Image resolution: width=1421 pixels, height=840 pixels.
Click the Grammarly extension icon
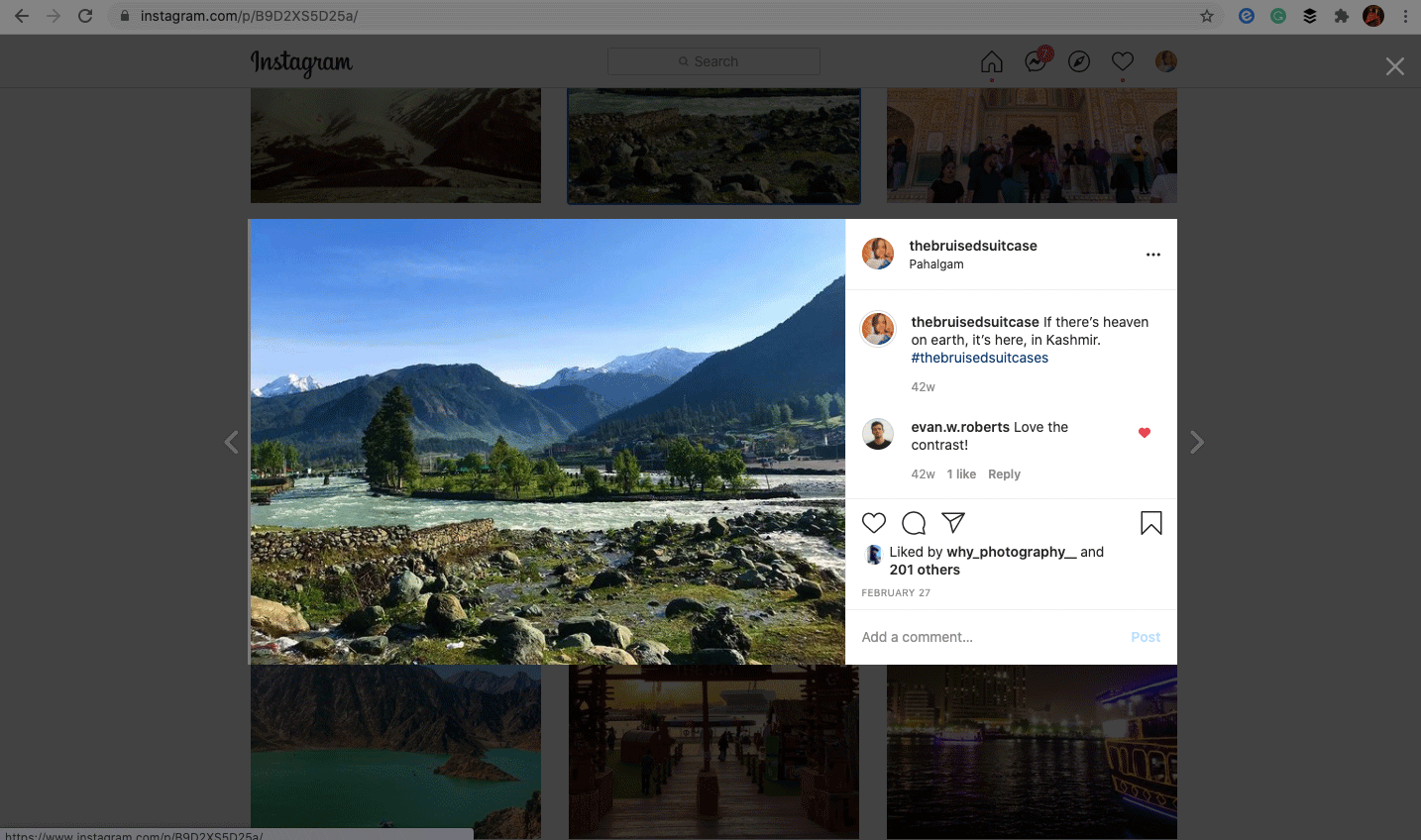point(1278,16)
